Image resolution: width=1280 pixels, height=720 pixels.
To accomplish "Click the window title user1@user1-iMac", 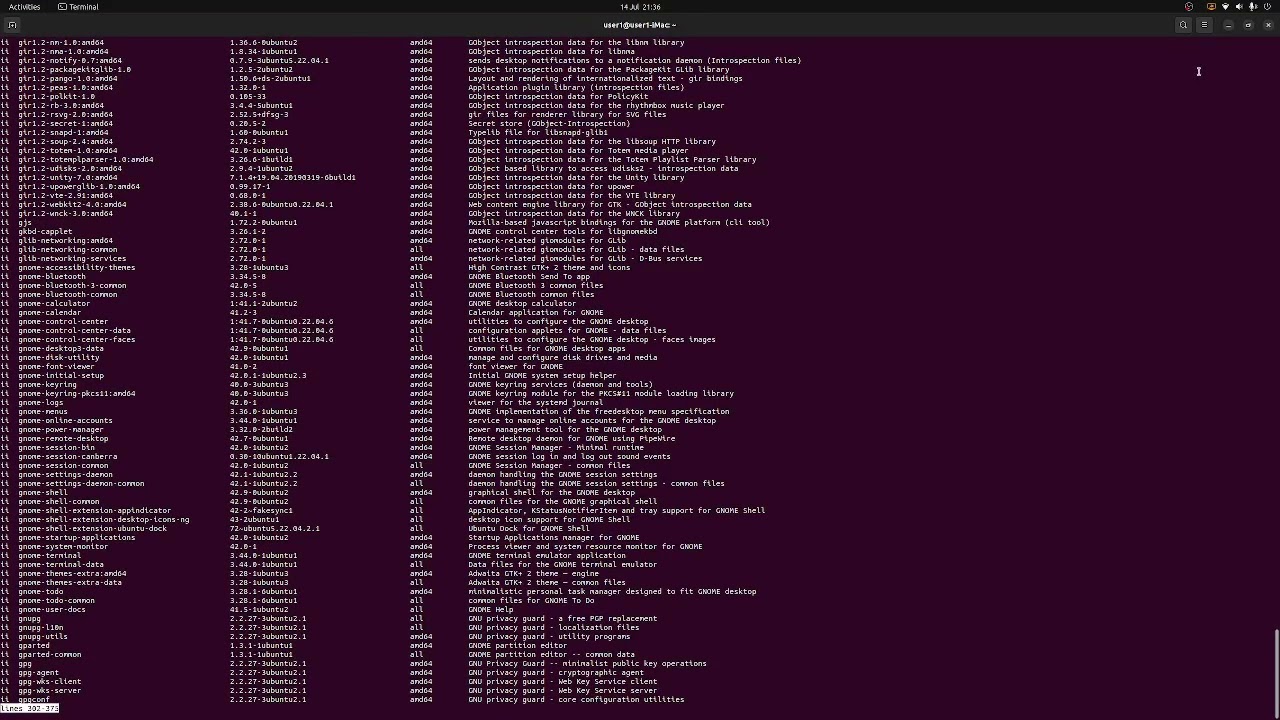I will (x=640, y=25).
